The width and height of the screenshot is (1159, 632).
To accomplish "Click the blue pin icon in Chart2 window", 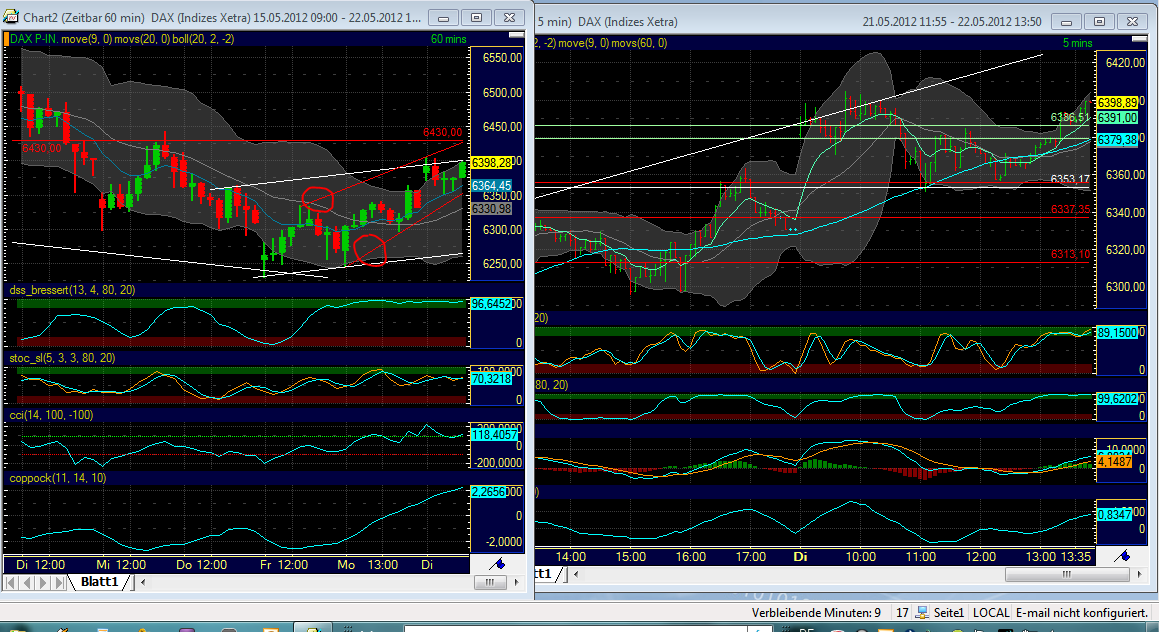I will (x=498, y=564).
